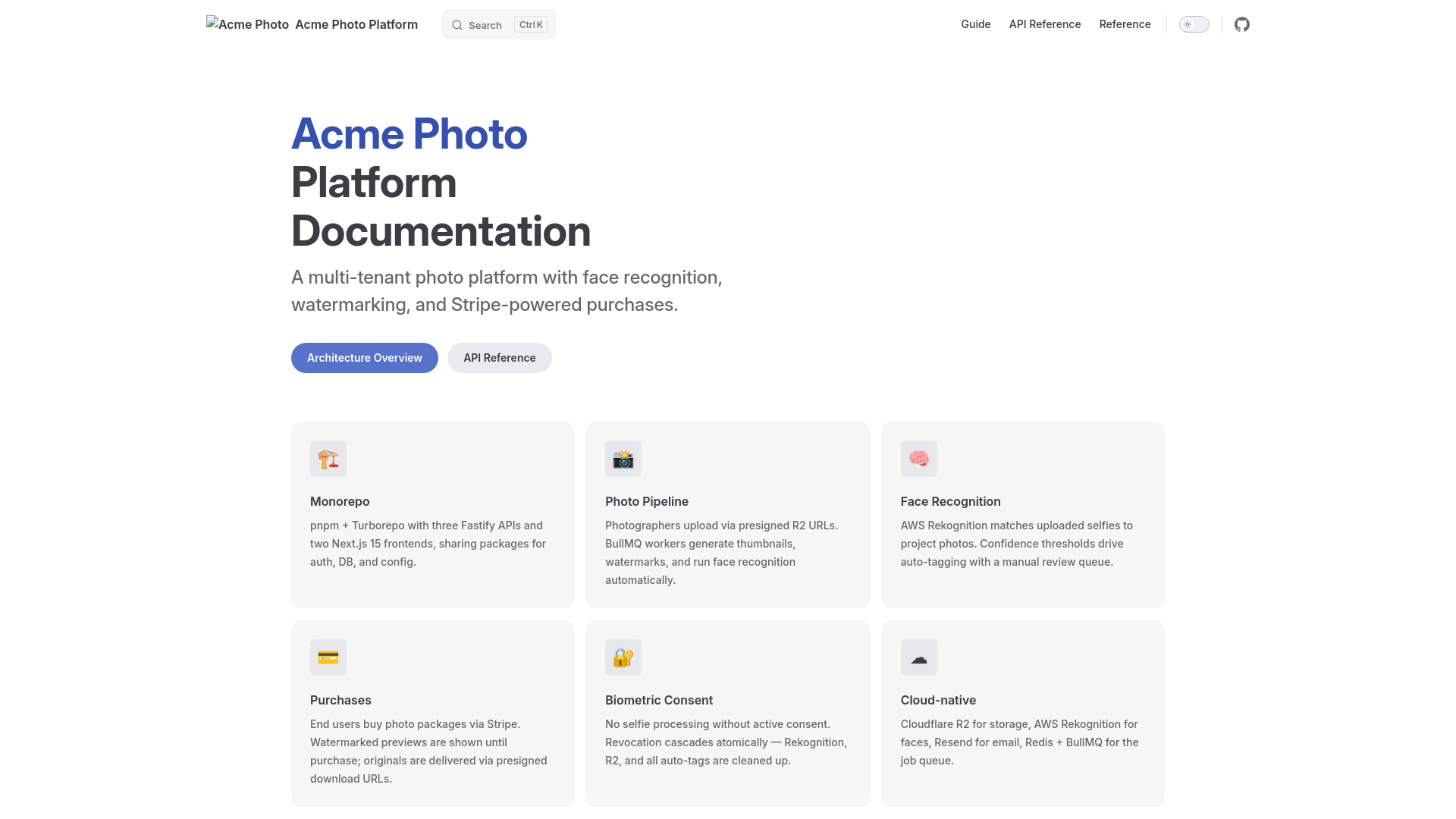1456x819 pixels.
Task: Click the Ctrl K shortcut badge
Action: pyautogui.click(x=531, y=25)
